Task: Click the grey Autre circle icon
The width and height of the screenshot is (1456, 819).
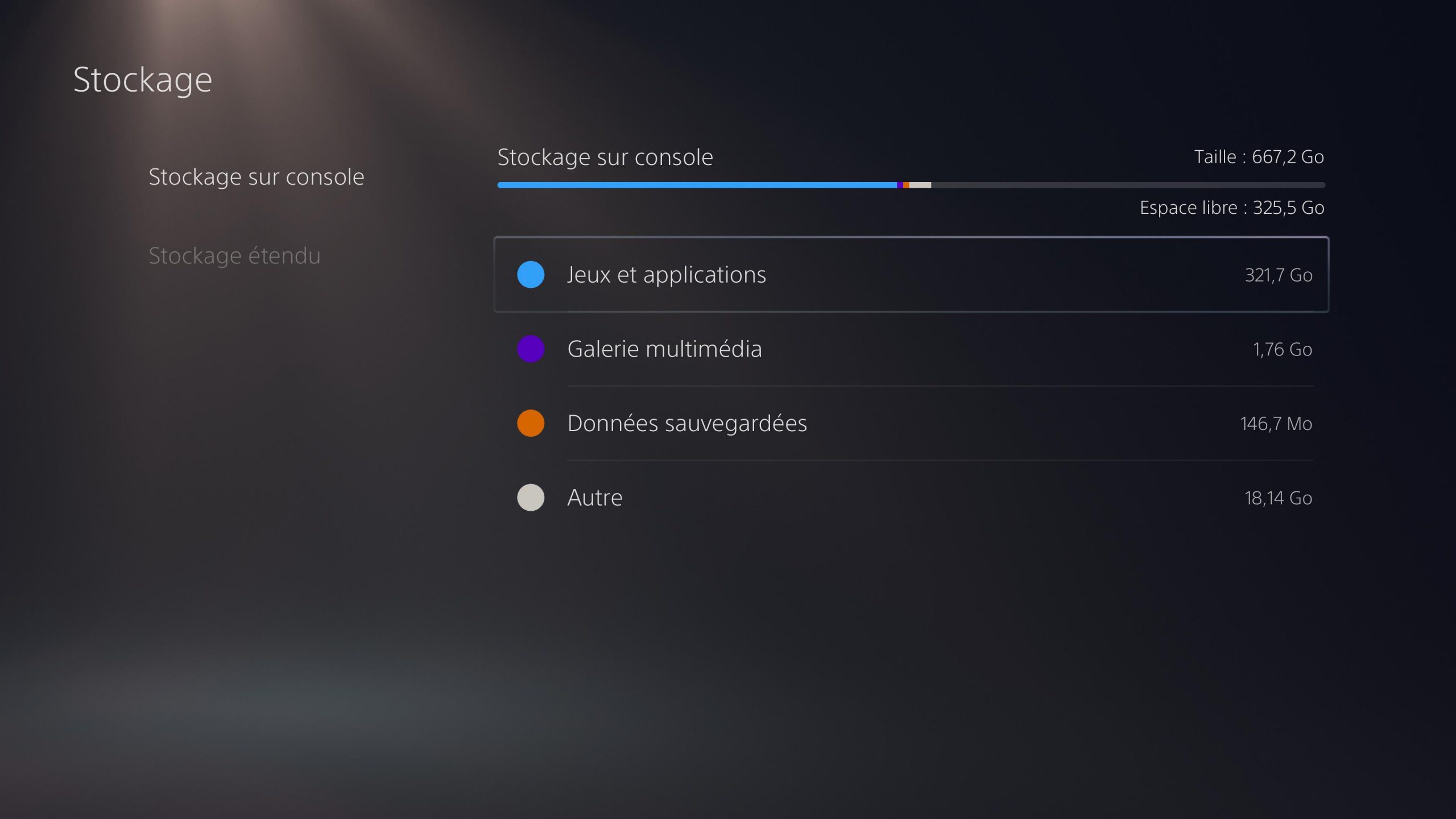Action: tap(530, 498)
